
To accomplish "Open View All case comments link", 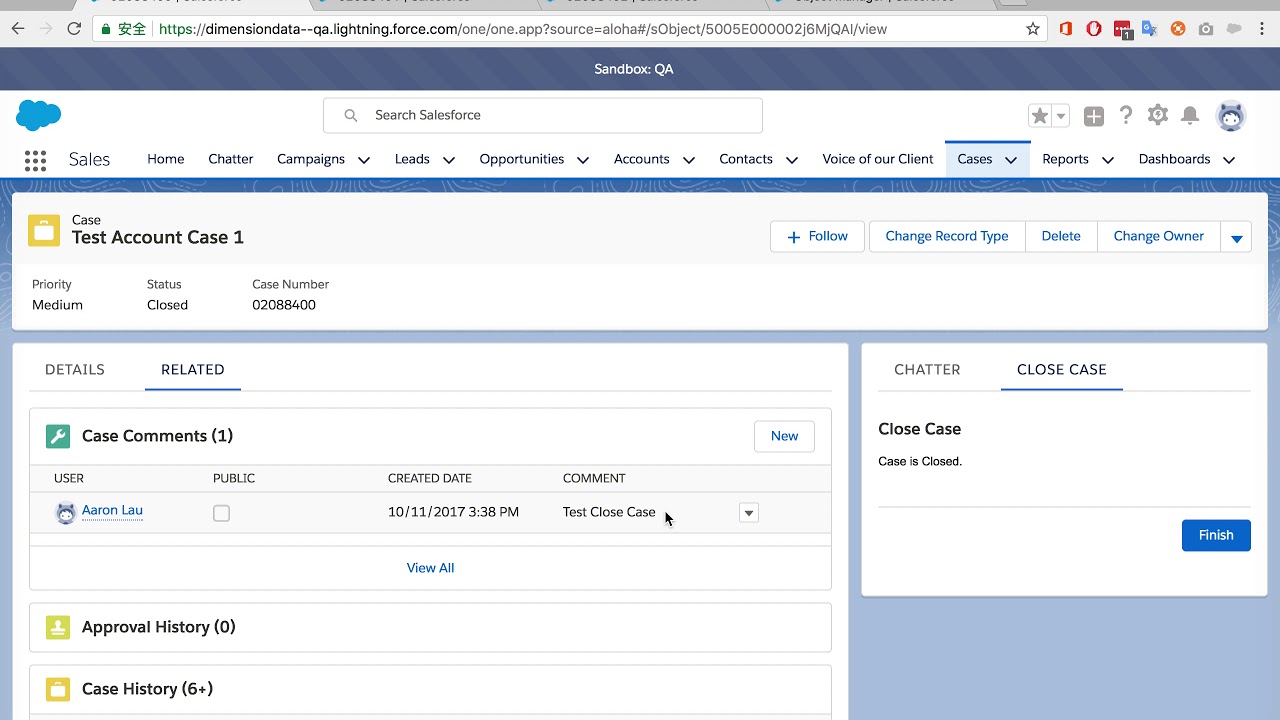I will (430, 568).
